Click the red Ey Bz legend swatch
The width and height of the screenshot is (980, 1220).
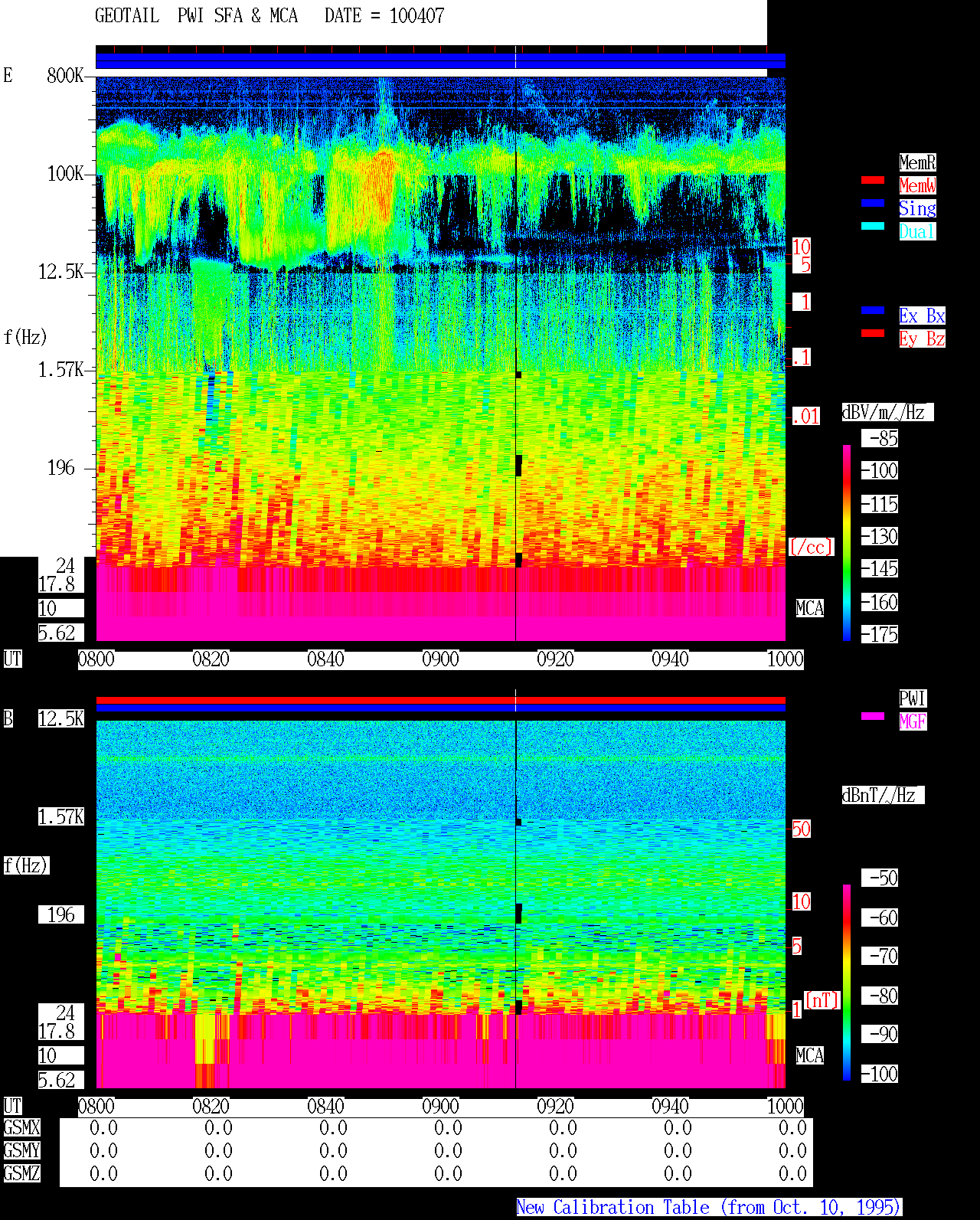click(873, 333)
